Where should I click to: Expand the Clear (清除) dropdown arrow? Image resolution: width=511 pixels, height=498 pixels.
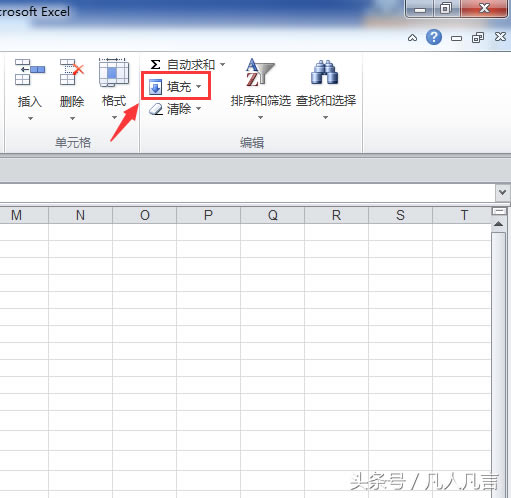click(x=199, y=108)
